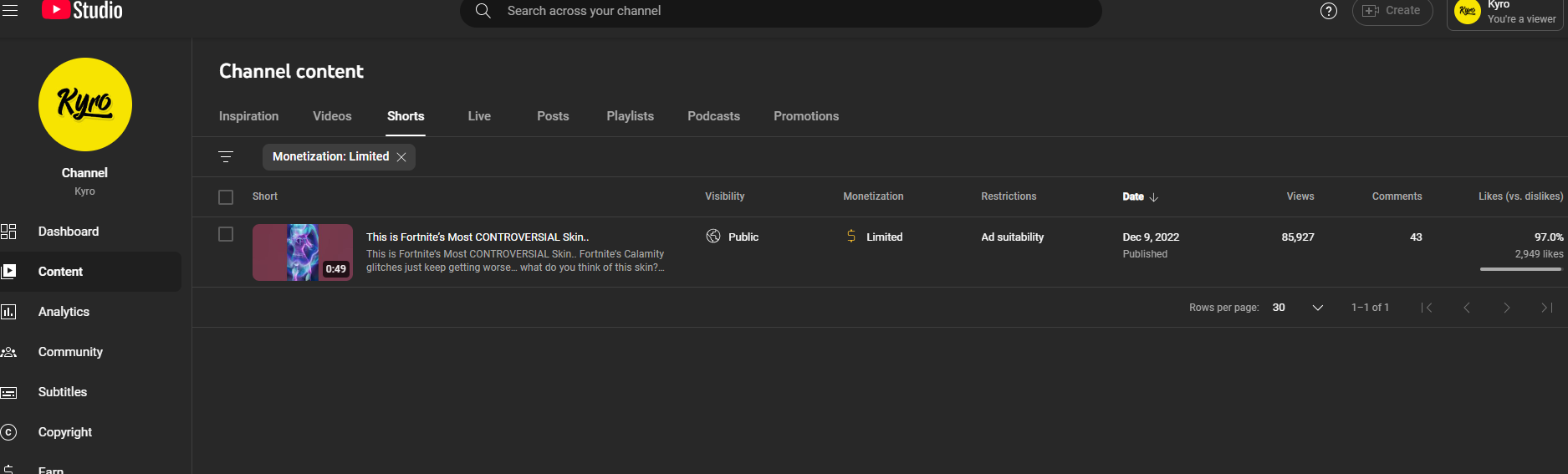The width and height of the screenshot is (1568, 474).
Task: Open the Analytics sidebar label
Action: pyautogui.click(x=64, y=312)
